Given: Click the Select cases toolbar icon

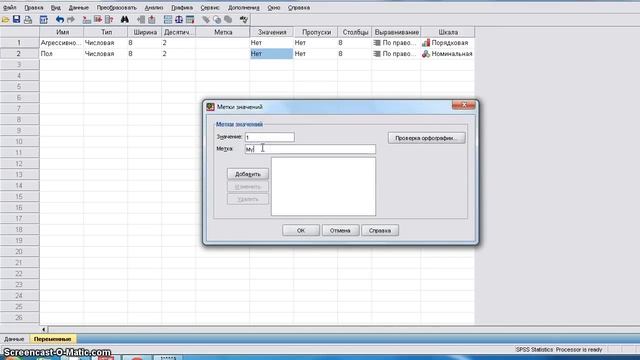Looking at the screenshot, I should (x=190, y=20).
